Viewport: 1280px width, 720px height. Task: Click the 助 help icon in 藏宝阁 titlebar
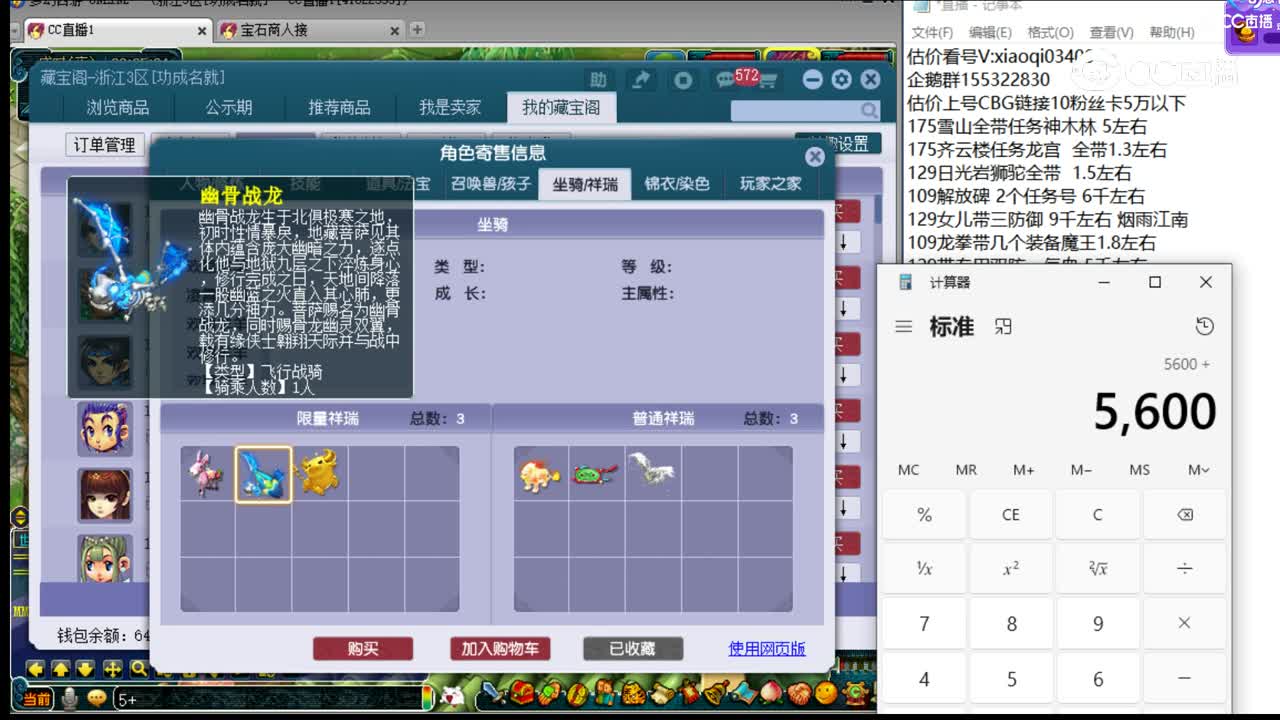point(598,78)
